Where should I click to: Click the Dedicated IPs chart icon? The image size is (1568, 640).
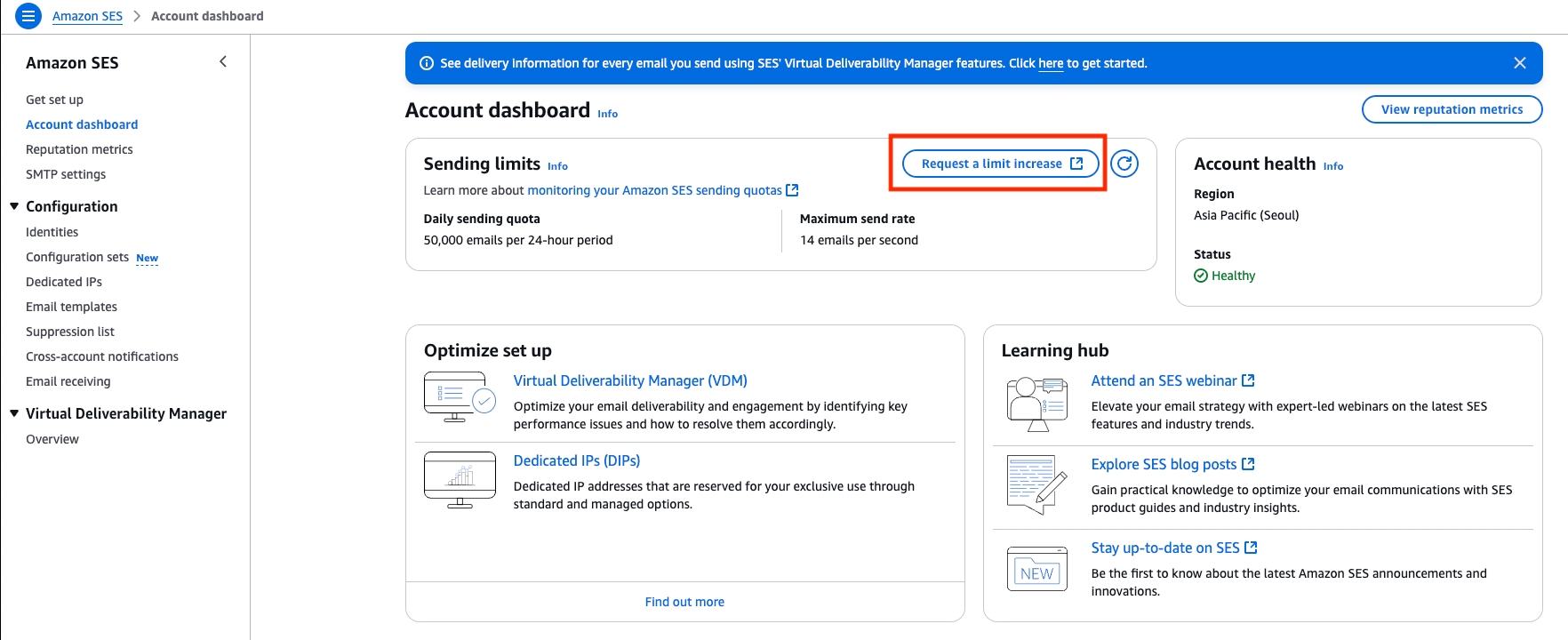459,480
